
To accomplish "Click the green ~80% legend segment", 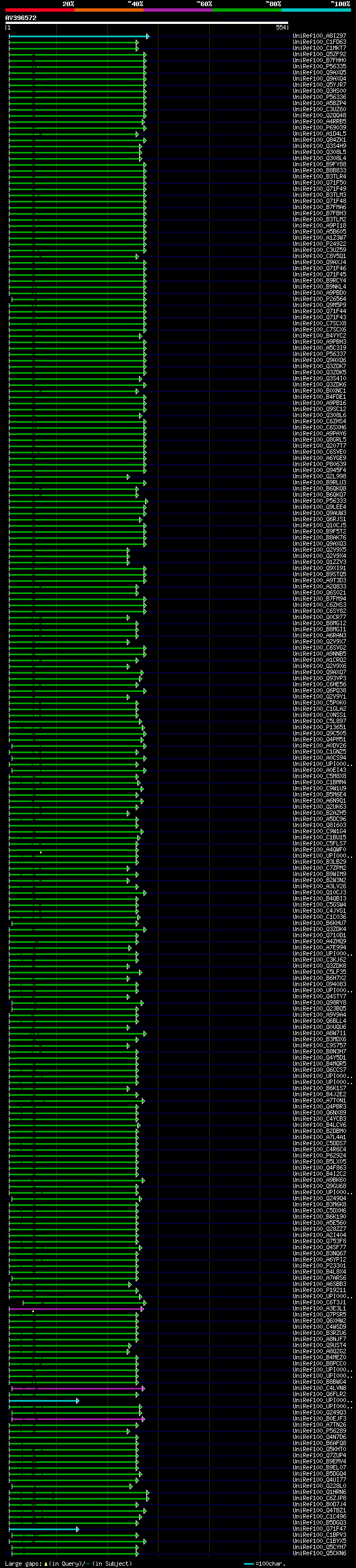I will 246,10.
